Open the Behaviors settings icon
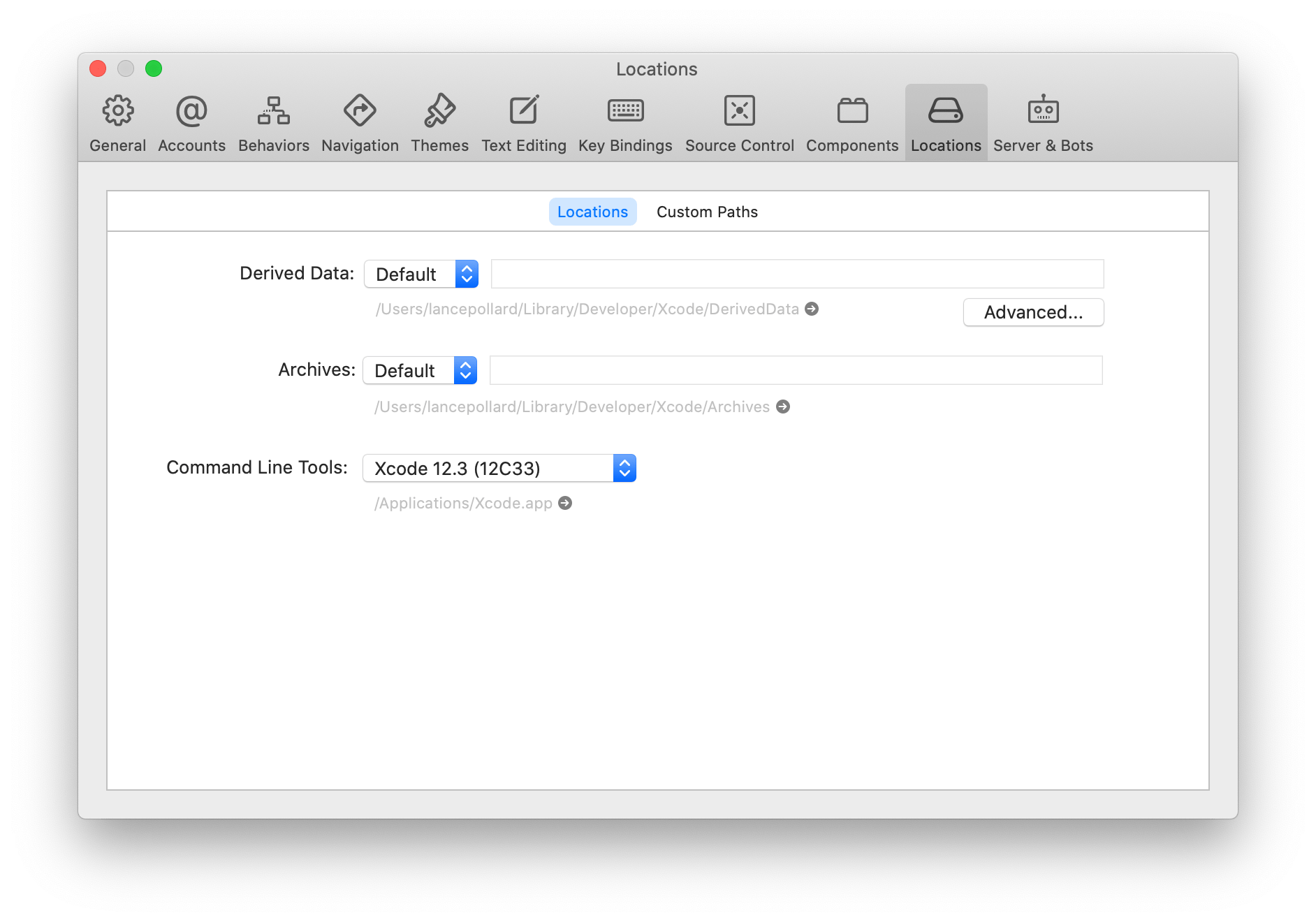This screenshot has width=1316, height=922. pyautogui.click(x=273, y=122)
